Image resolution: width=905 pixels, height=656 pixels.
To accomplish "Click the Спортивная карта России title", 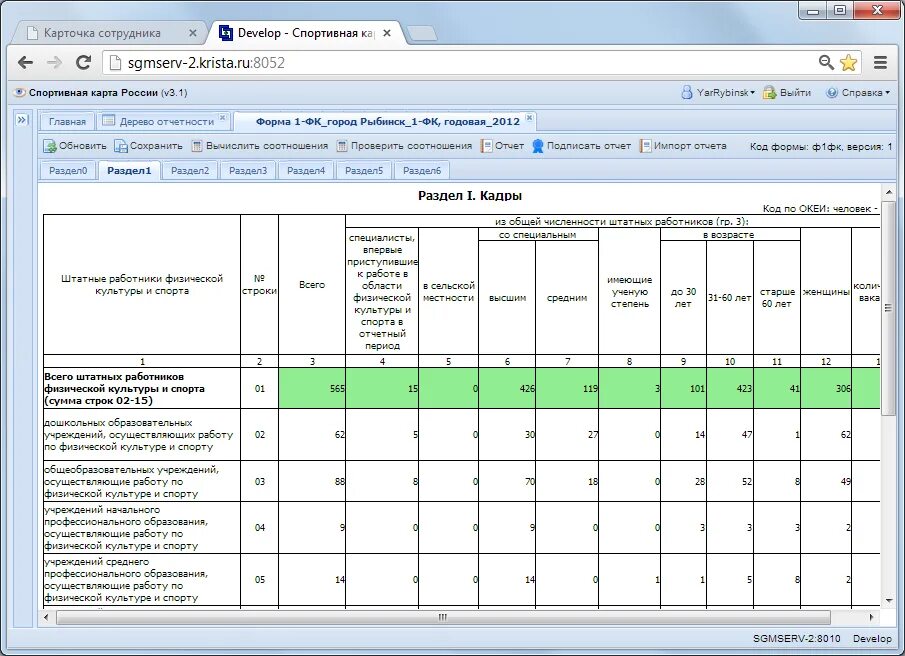I will [x=93, y=92].
